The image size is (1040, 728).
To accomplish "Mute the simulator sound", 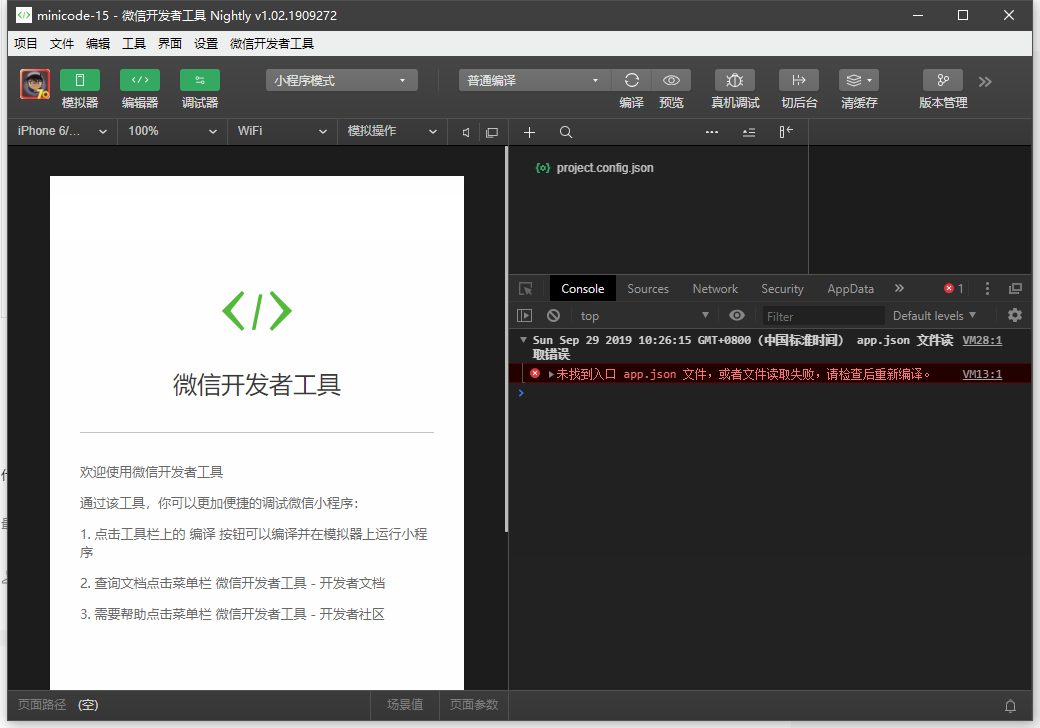I will (466, 133).
